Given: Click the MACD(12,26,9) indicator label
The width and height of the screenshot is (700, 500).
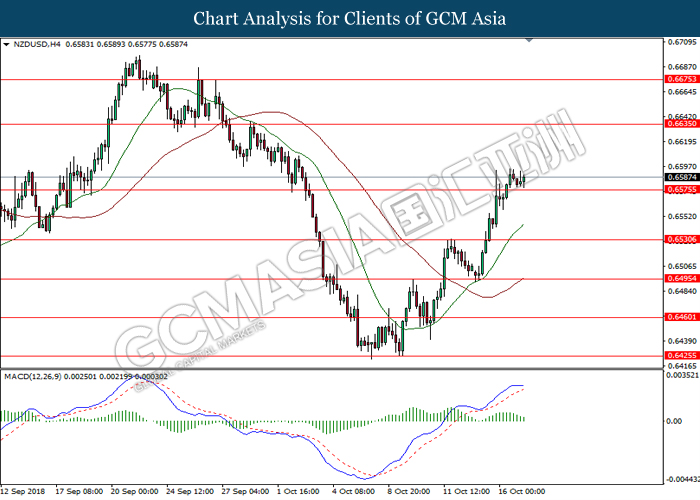Looking at the screenshot, I should tap(33, 377).
